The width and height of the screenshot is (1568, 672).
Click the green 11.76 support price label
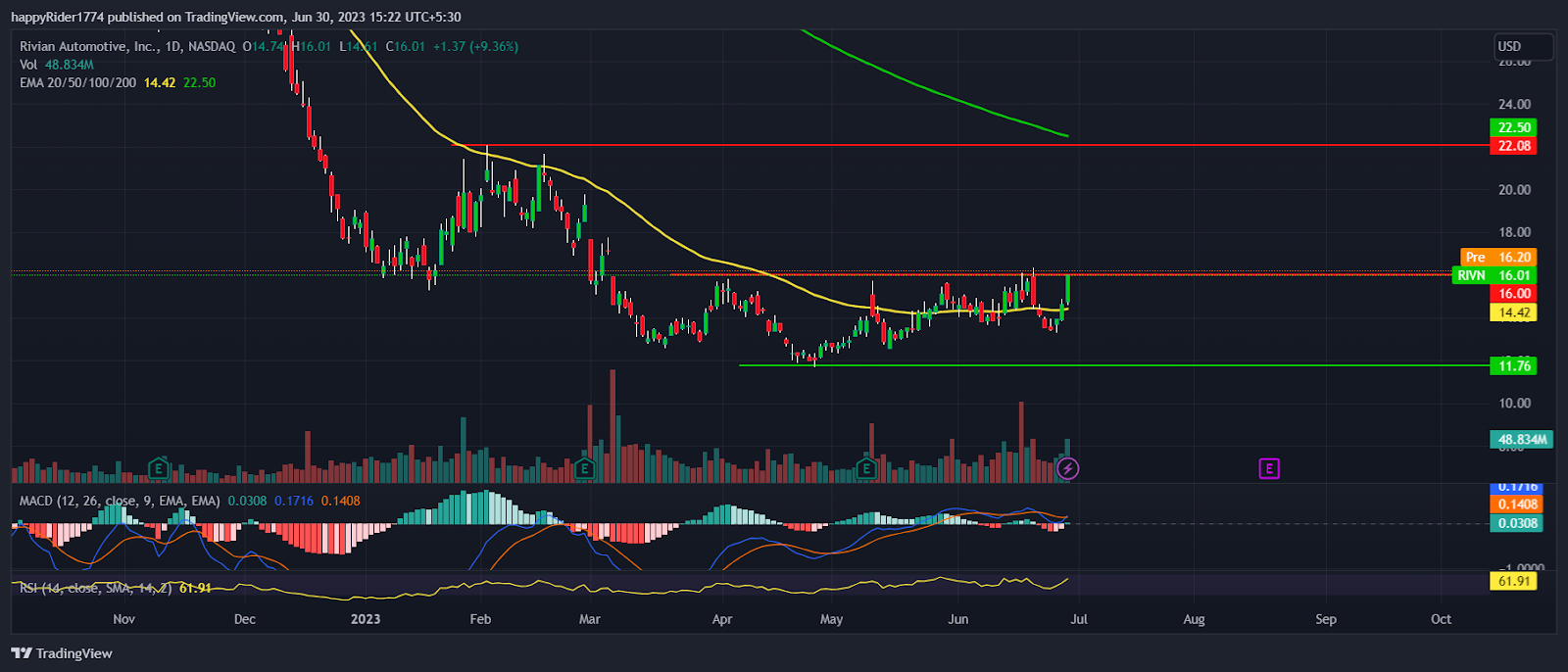coord(1514,366)
